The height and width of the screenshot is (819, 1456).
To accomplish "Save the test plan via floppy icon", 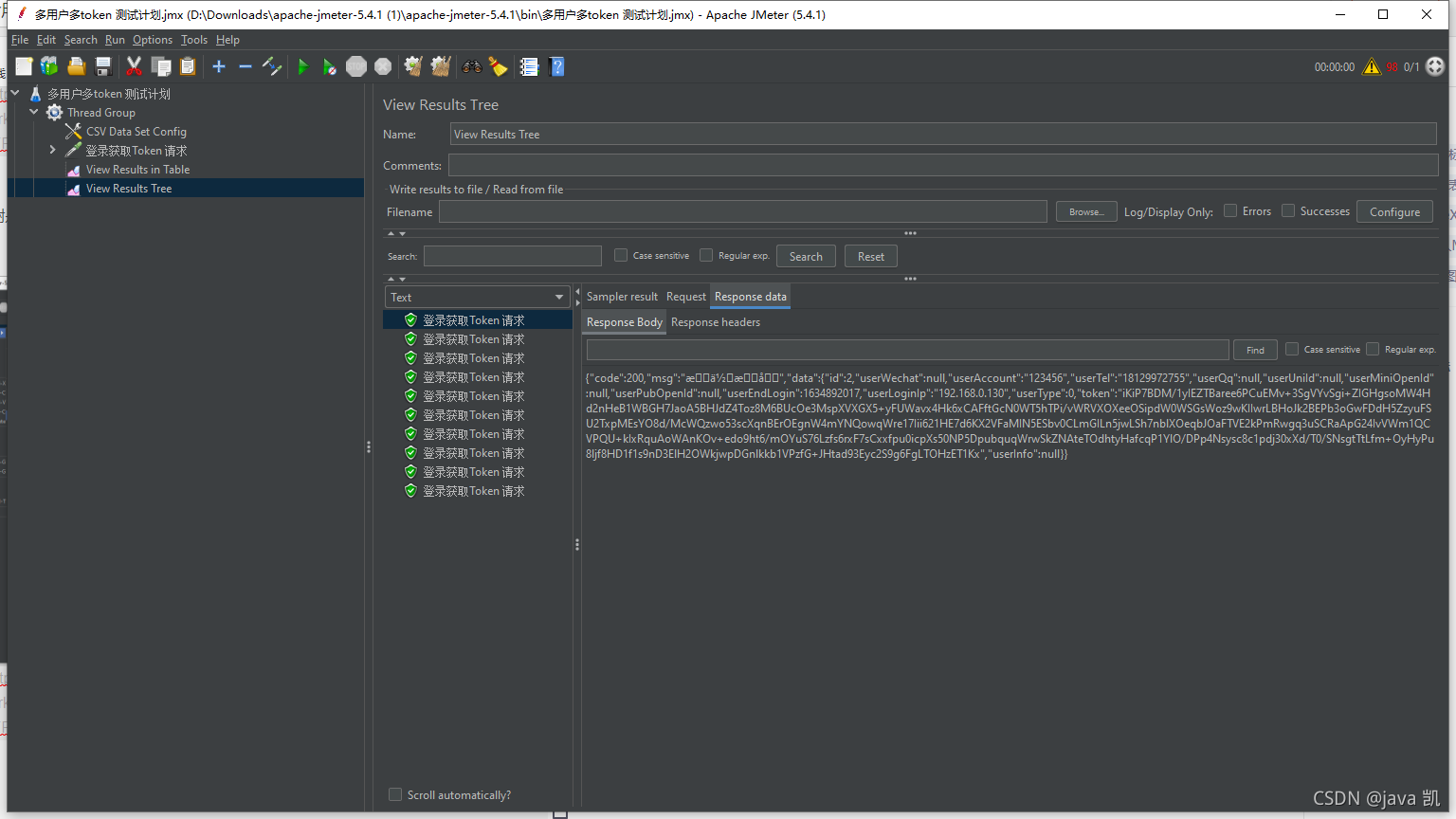I will pyautogui.click(x=103, y=66).
